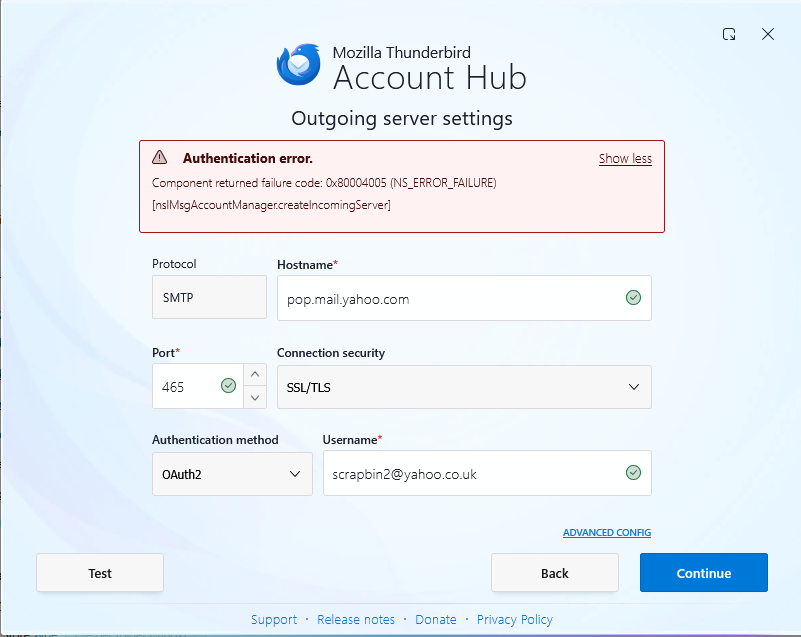Click the Hostname field's green checkmark

point(633,298)
